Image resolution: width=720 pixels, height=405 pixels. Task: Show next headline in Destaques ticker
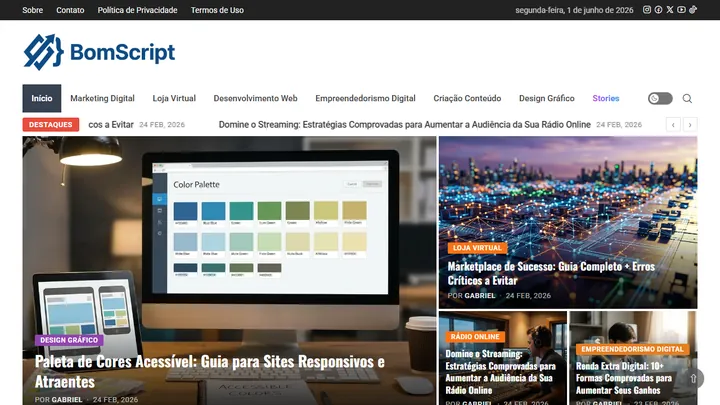click(690, 124)
